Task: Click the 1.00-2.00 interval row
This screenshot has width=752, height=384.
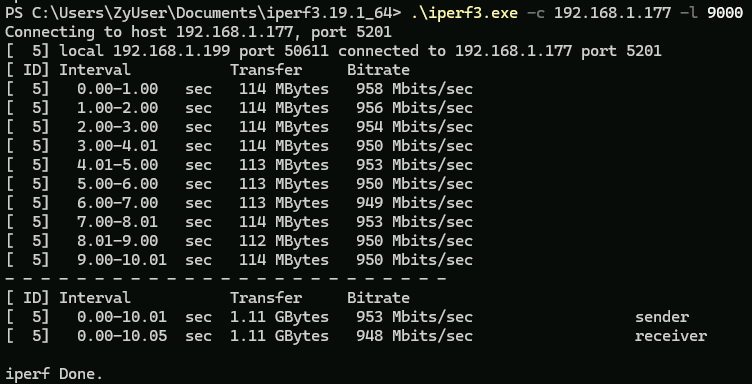Action: click(x=239, y=108)
